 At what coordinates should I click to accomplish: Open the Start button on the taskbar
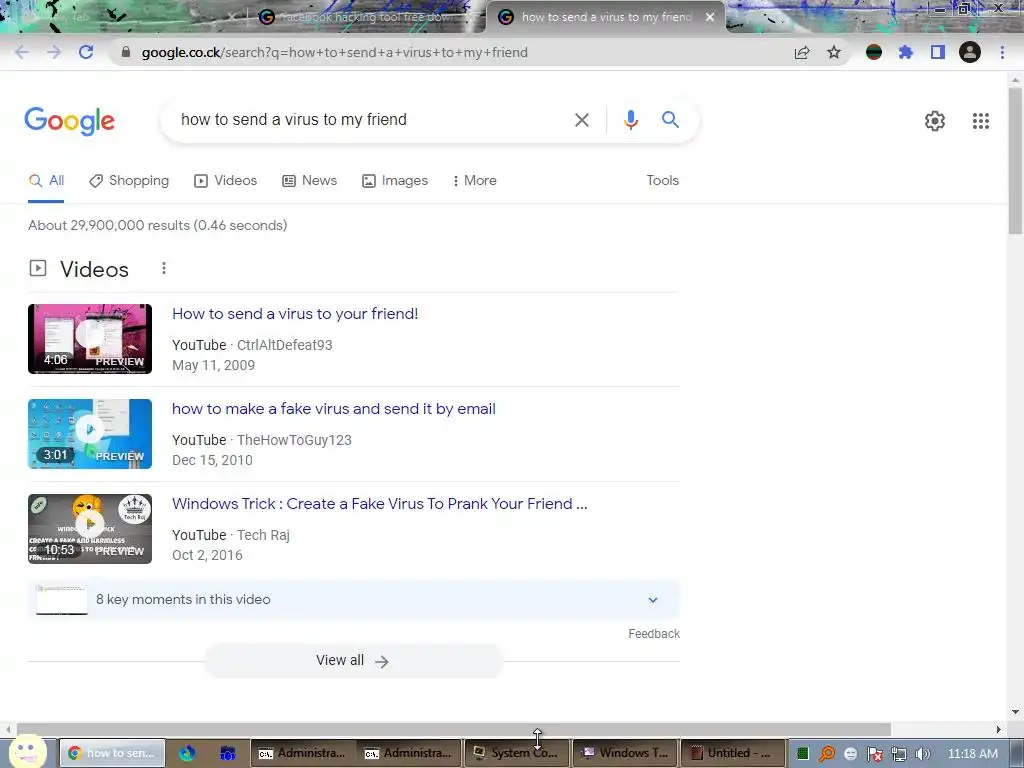point(27,752)
